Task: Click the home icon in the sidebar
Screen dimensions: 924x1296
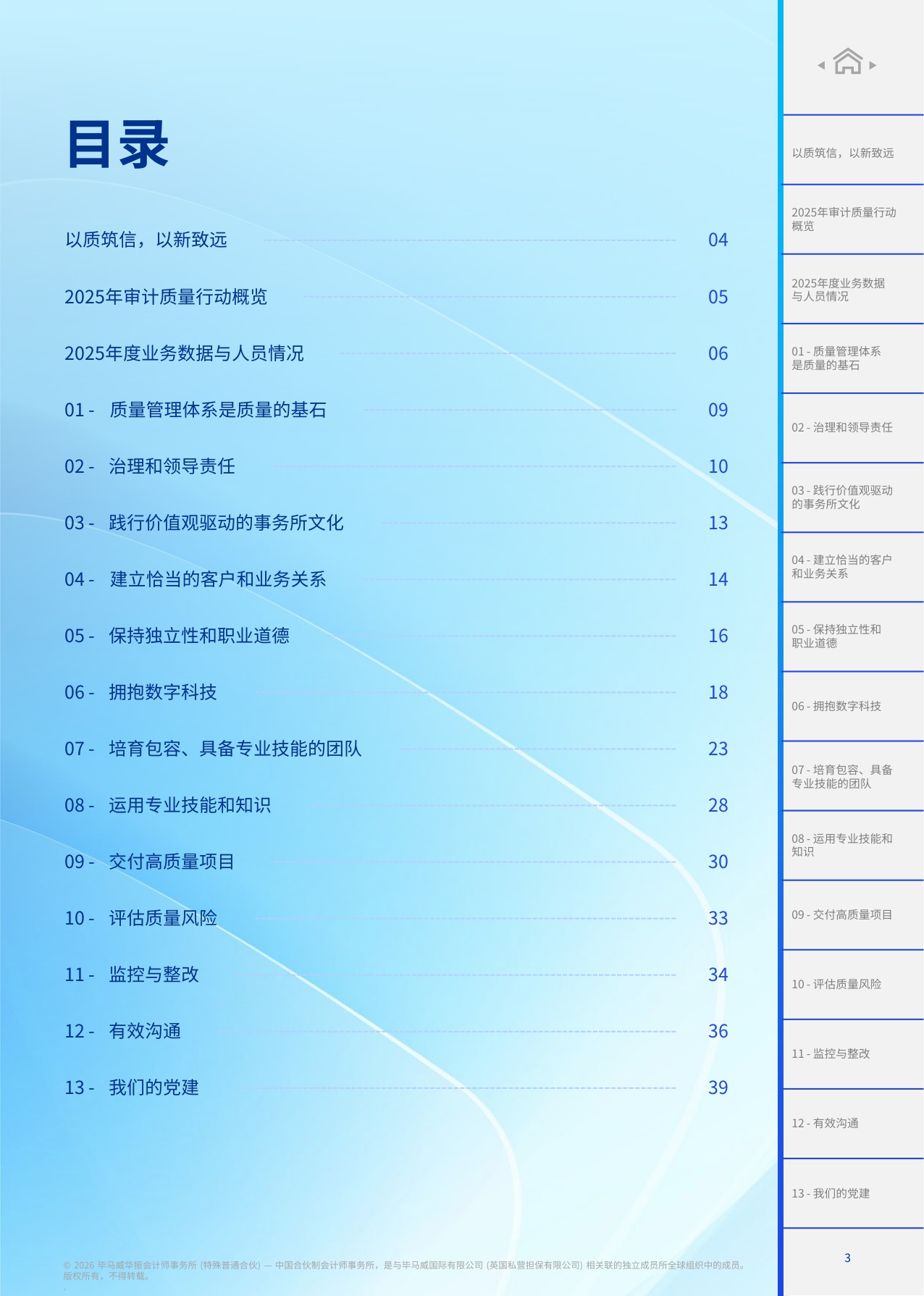Action: pos(847,62)
